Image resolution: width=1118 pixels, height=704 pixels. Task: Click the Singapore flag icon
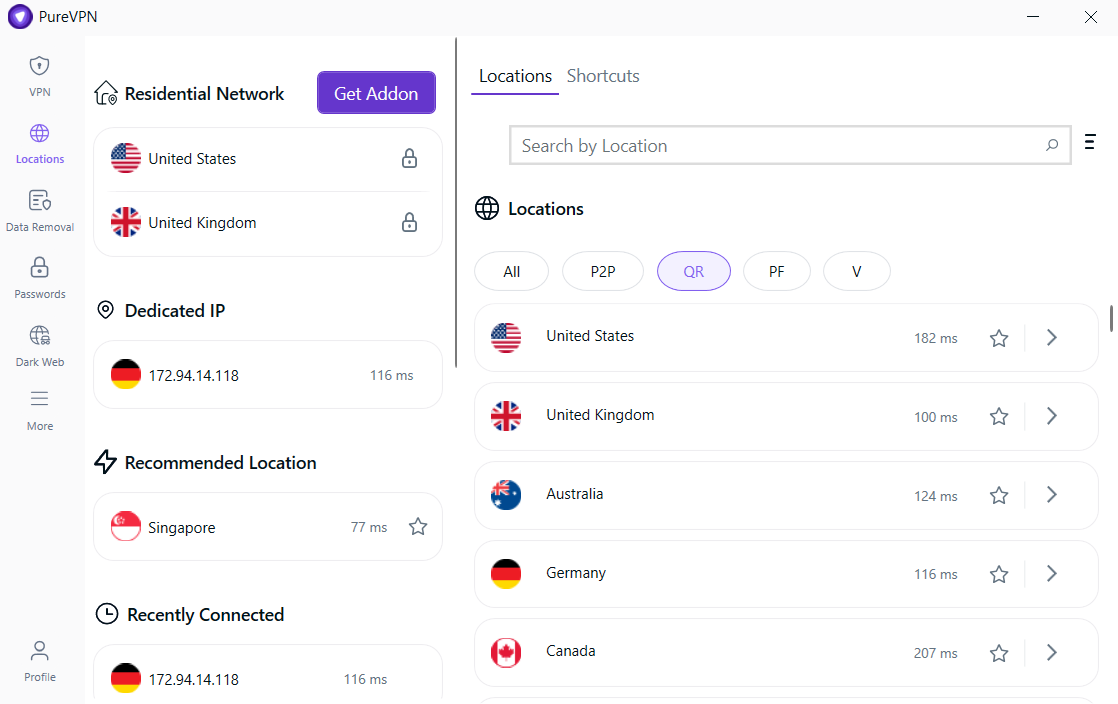[x=125, y=526]
